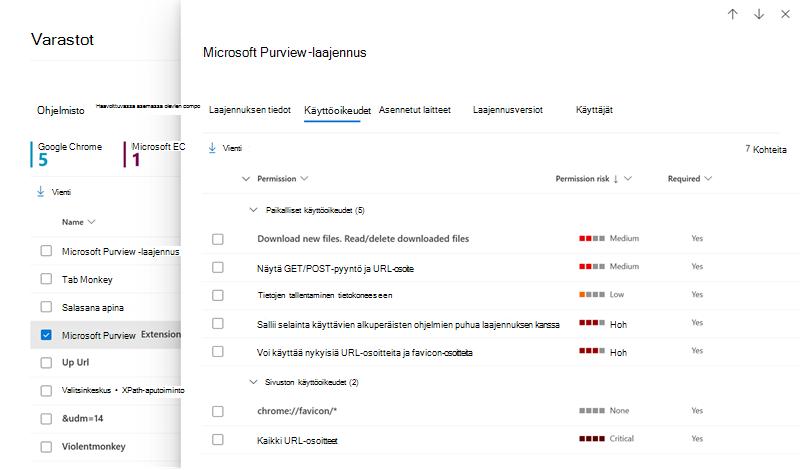Viewport: 800px width, 470px height.
Task: Click the sort arrow next to Permission risk
Action: [x=616, y=179]
